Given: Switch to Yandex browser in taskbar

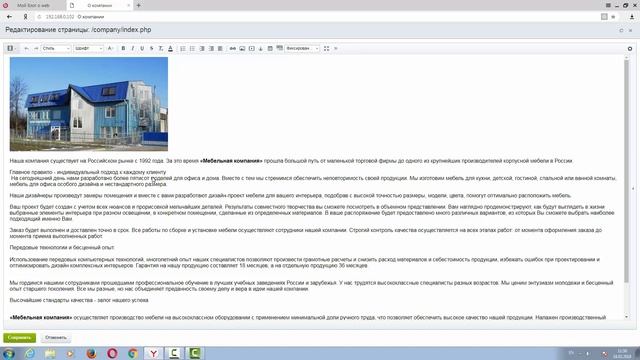Looking at the screenshot, I should 153,353.
